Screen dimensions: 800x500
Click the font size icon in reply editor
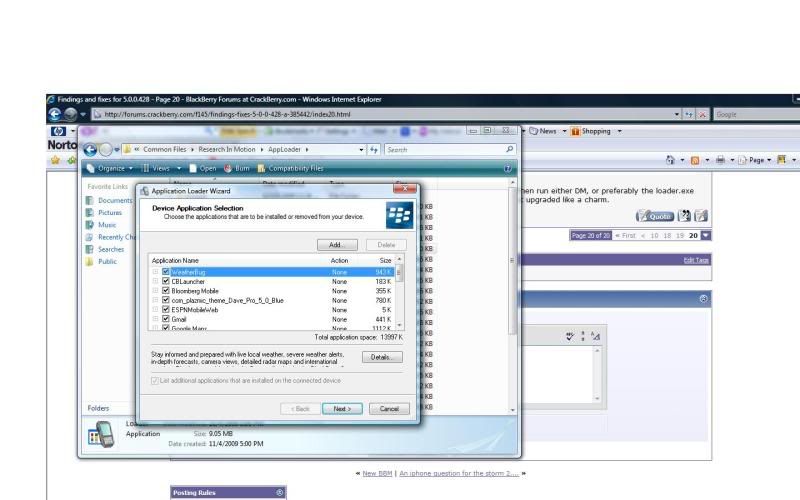(595, 336)
